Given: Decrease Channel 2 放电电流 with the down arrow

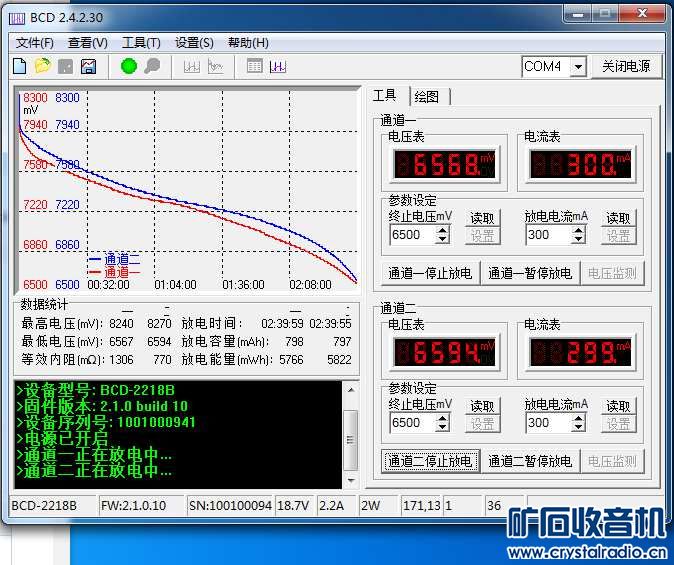Looking at the screenshot, I should [x=579, y=427].
